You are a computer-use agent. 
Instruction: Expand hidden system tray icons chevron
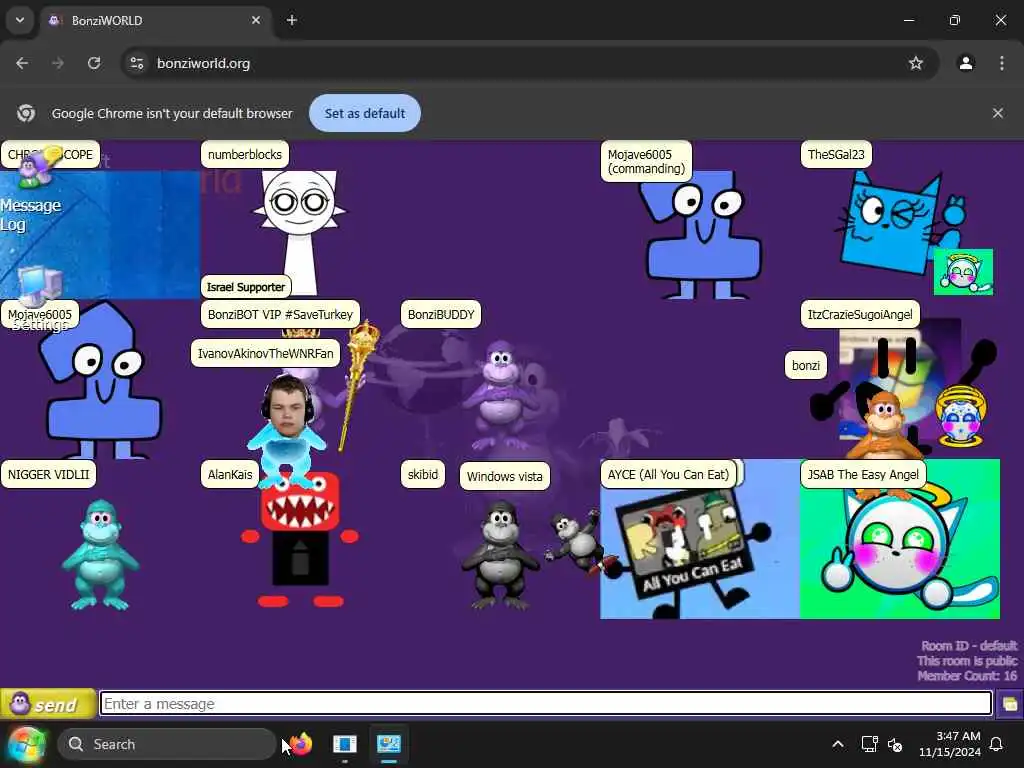coord(838,744)
